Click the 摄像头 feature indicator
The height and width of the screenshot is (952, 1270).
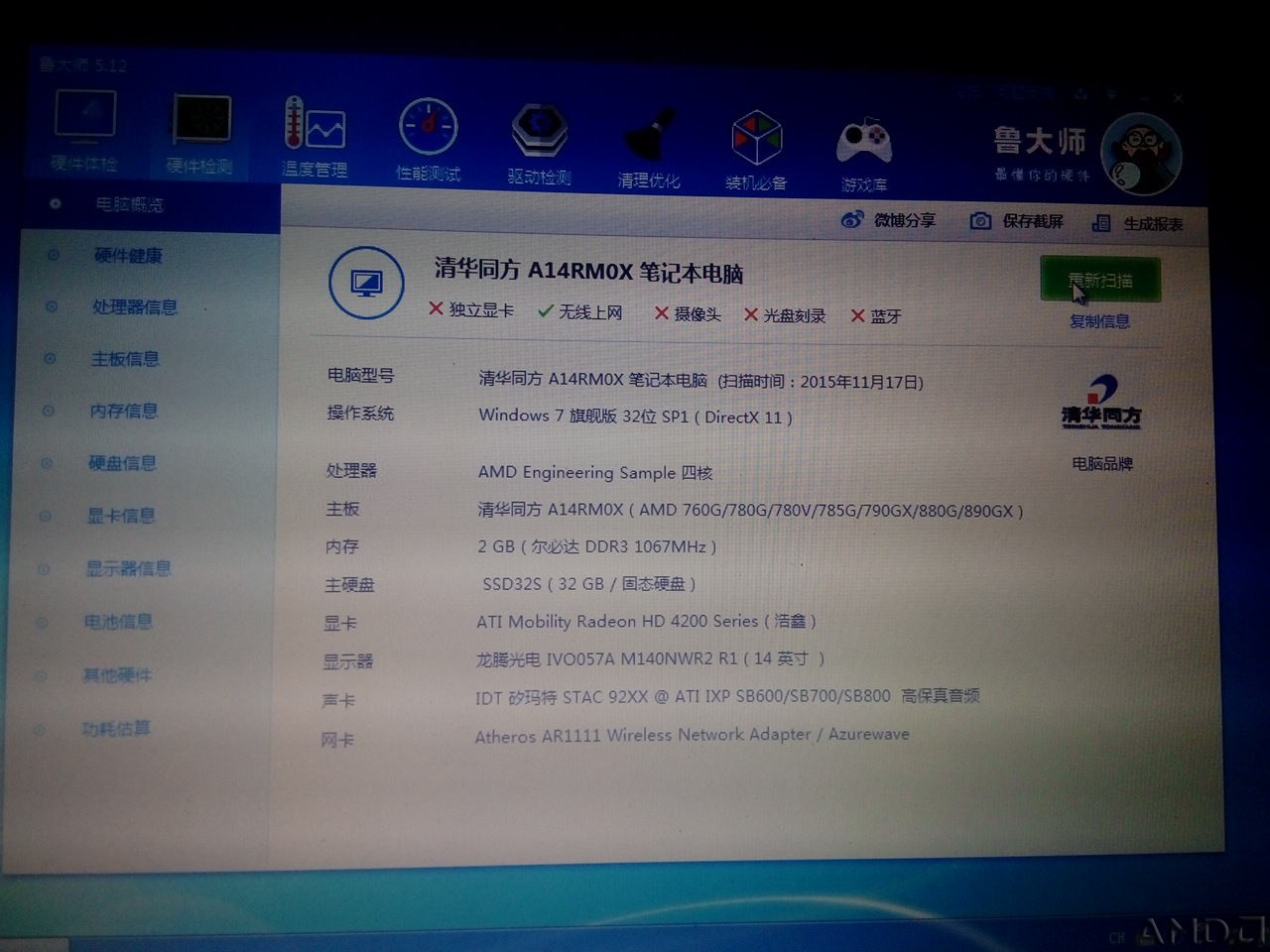(688, 314)
